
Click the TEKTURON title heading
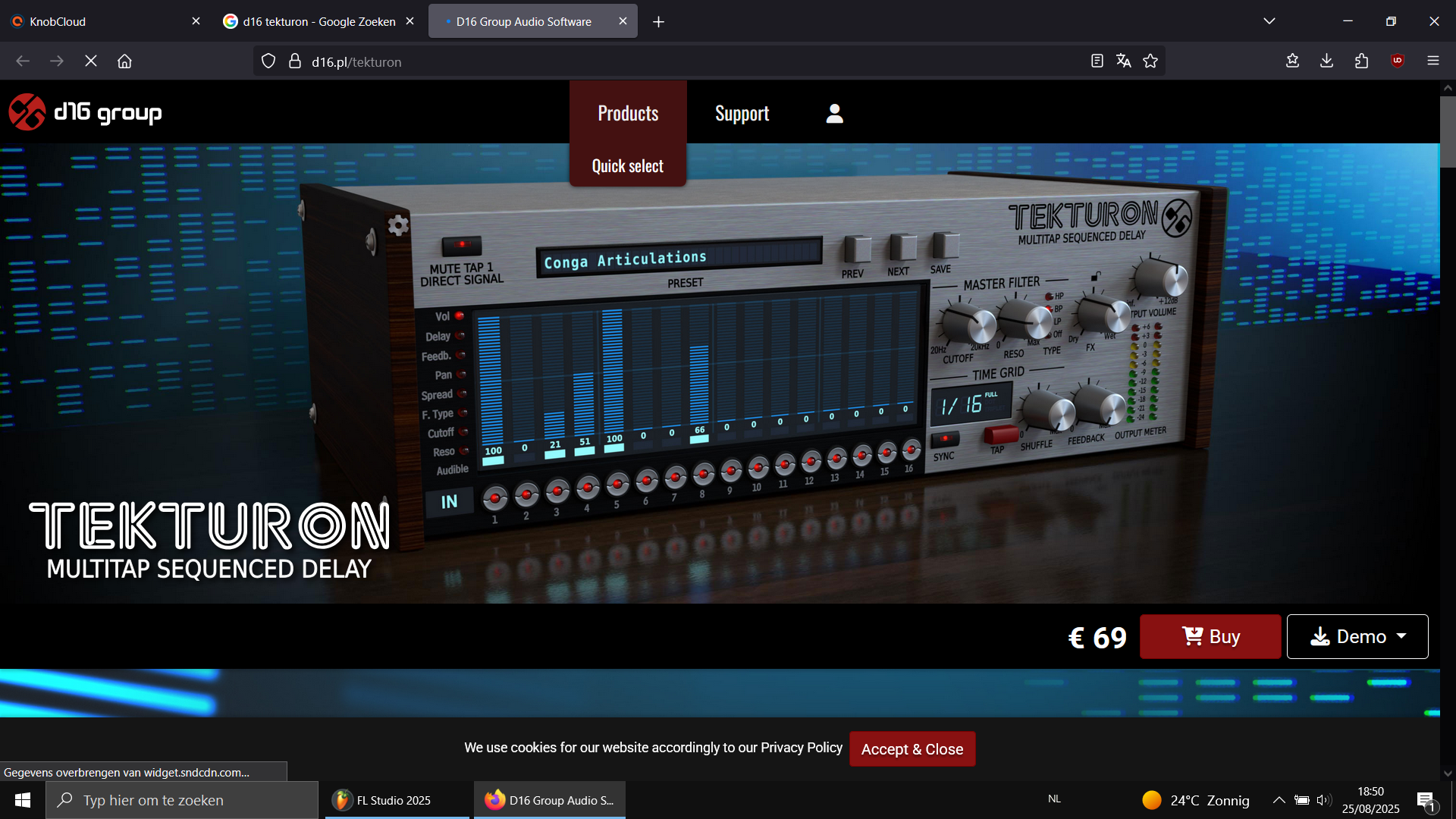point(209,525)
